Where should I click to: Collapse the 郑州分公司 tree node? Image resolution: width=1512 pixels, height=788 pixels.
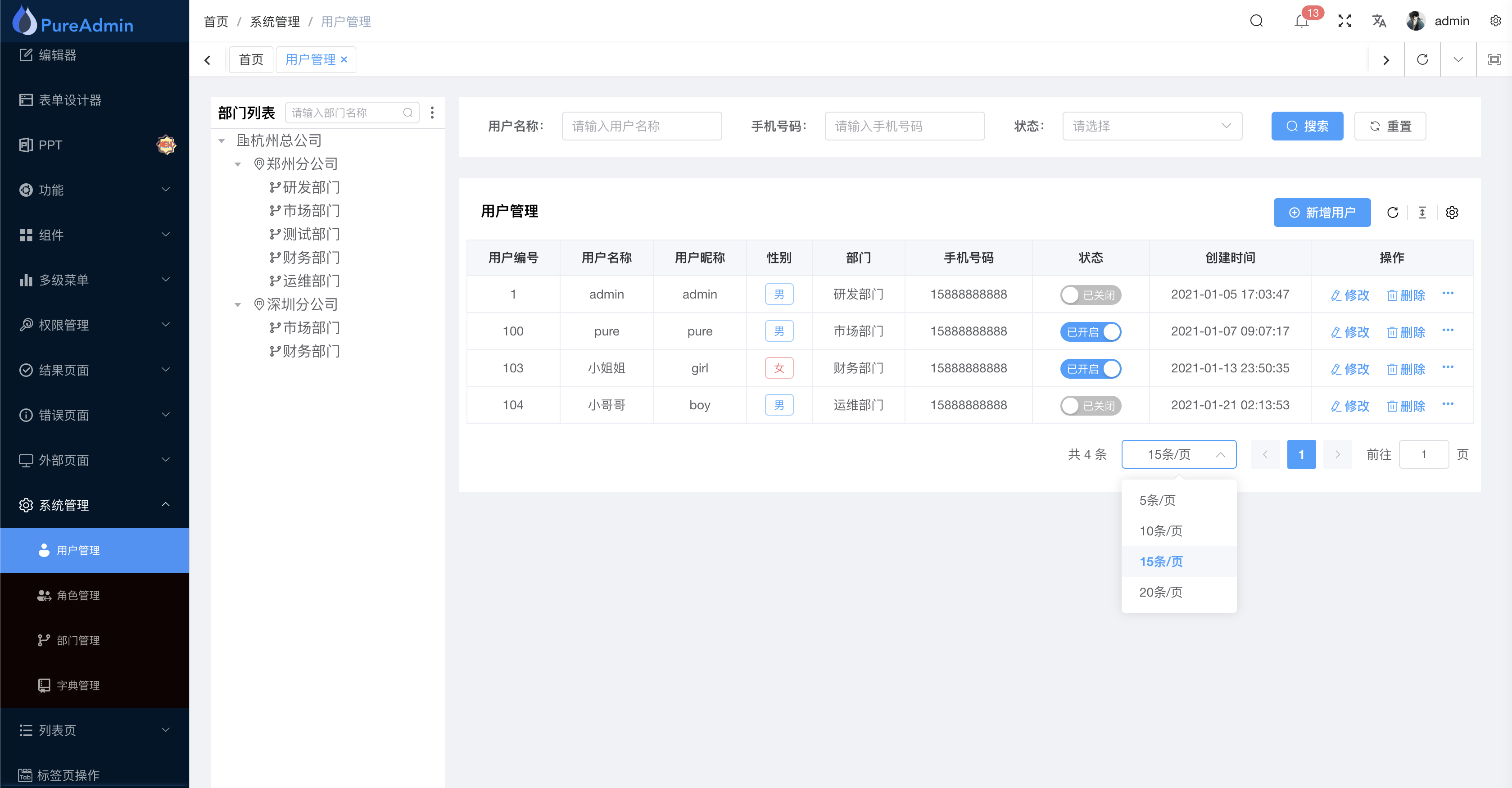point(238,164)
